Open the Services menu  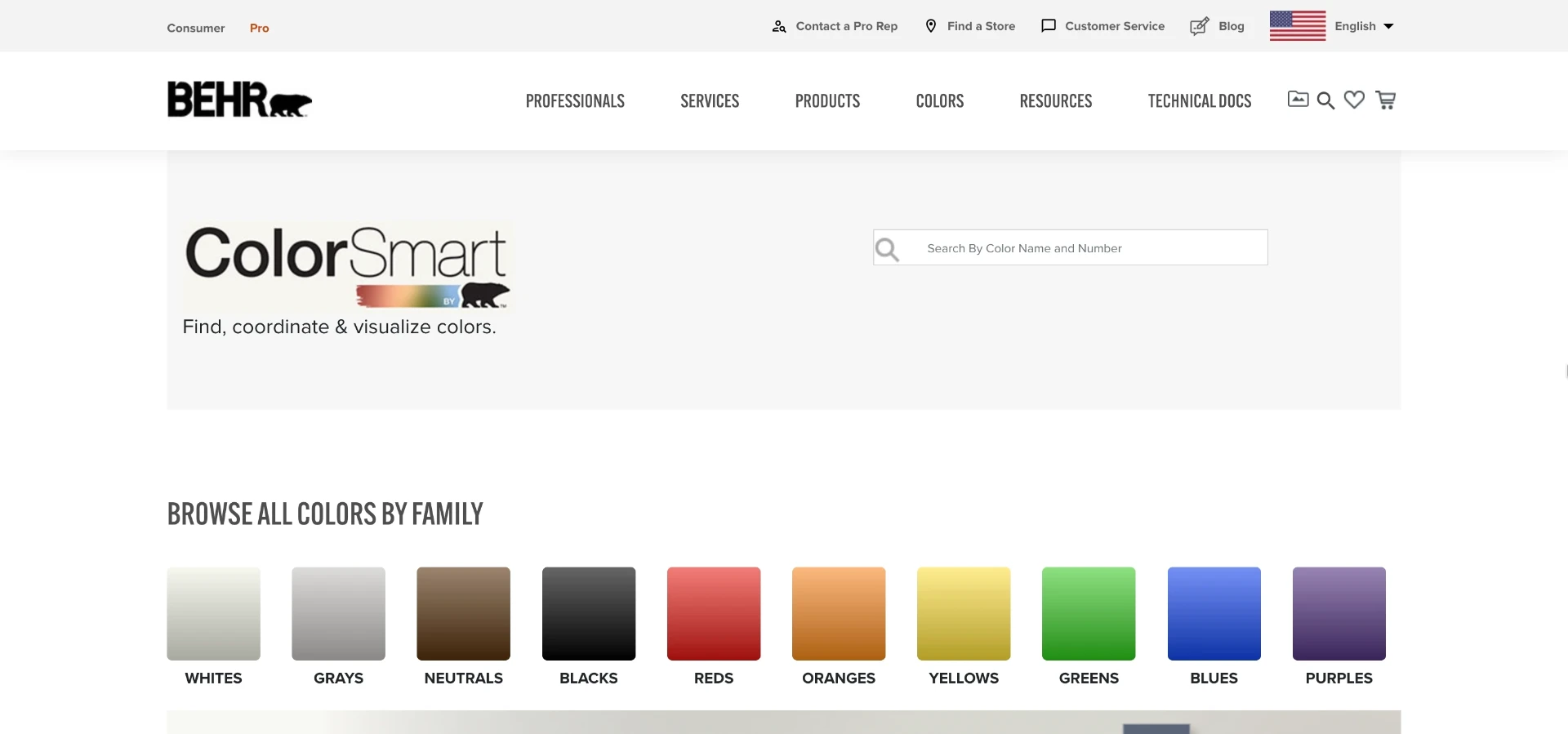(x=710, y=101)
